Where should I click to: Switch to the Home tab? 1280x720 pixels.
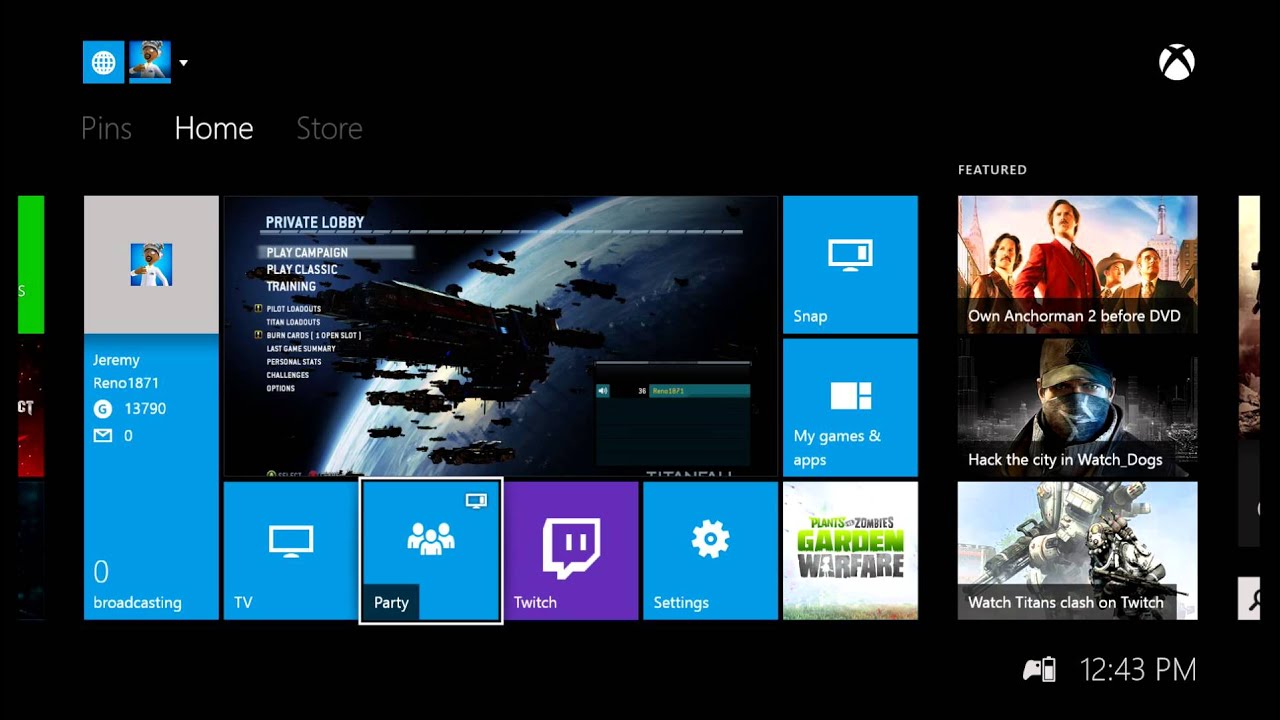pyautogui.click(x=213, y=128)
